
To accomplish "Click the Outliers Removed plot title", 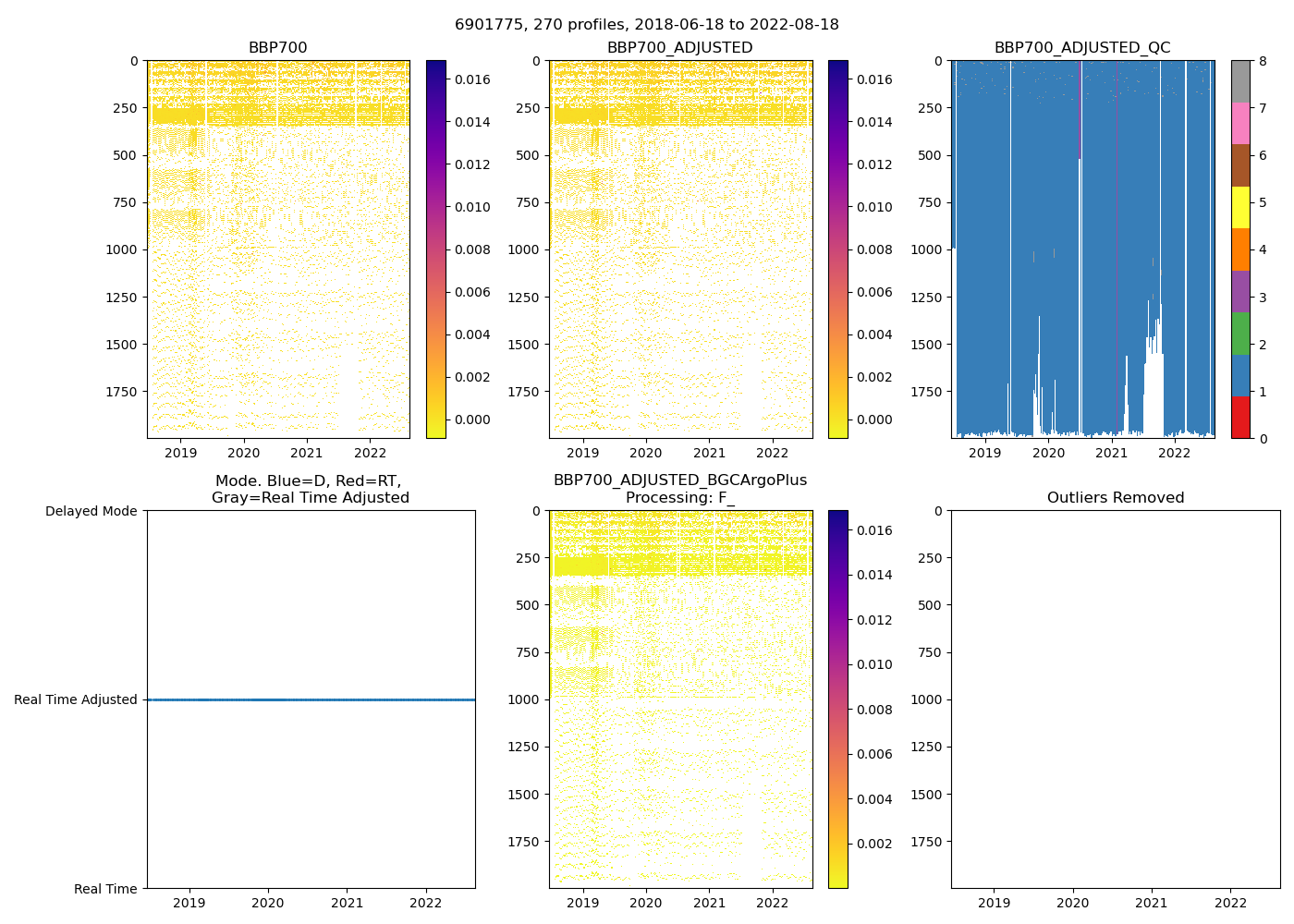I will coord(1115,497).
